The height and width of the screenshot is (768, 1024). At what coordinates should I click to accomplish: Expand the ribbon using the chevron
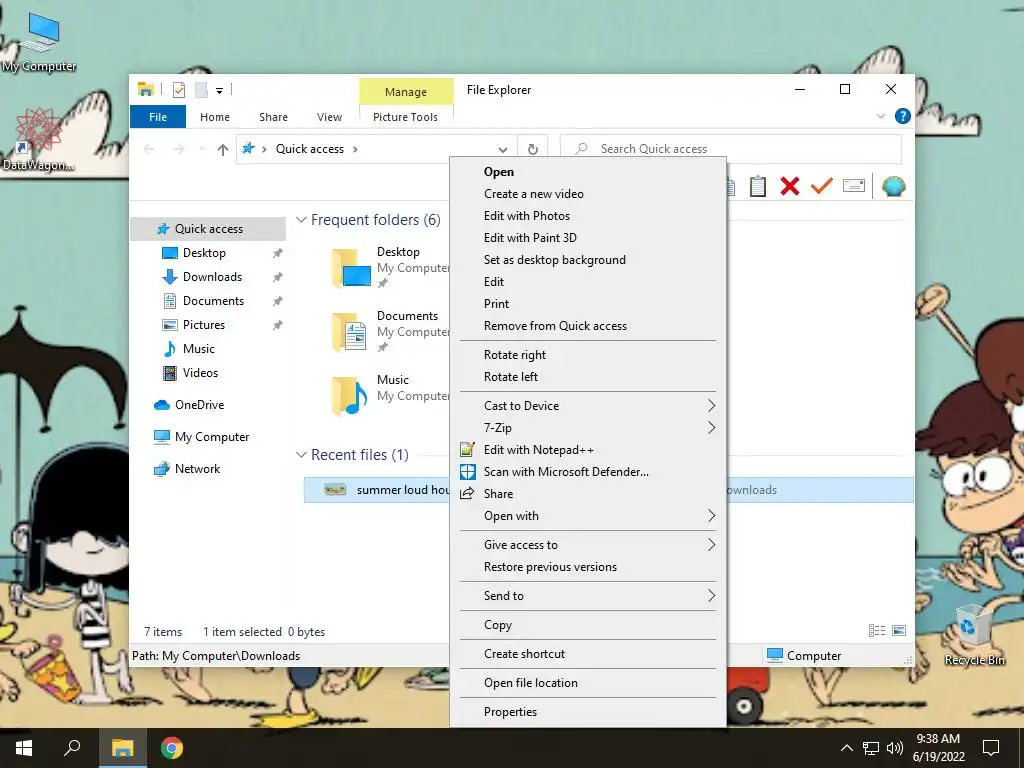pyautogui.click(x=880, y=116)
